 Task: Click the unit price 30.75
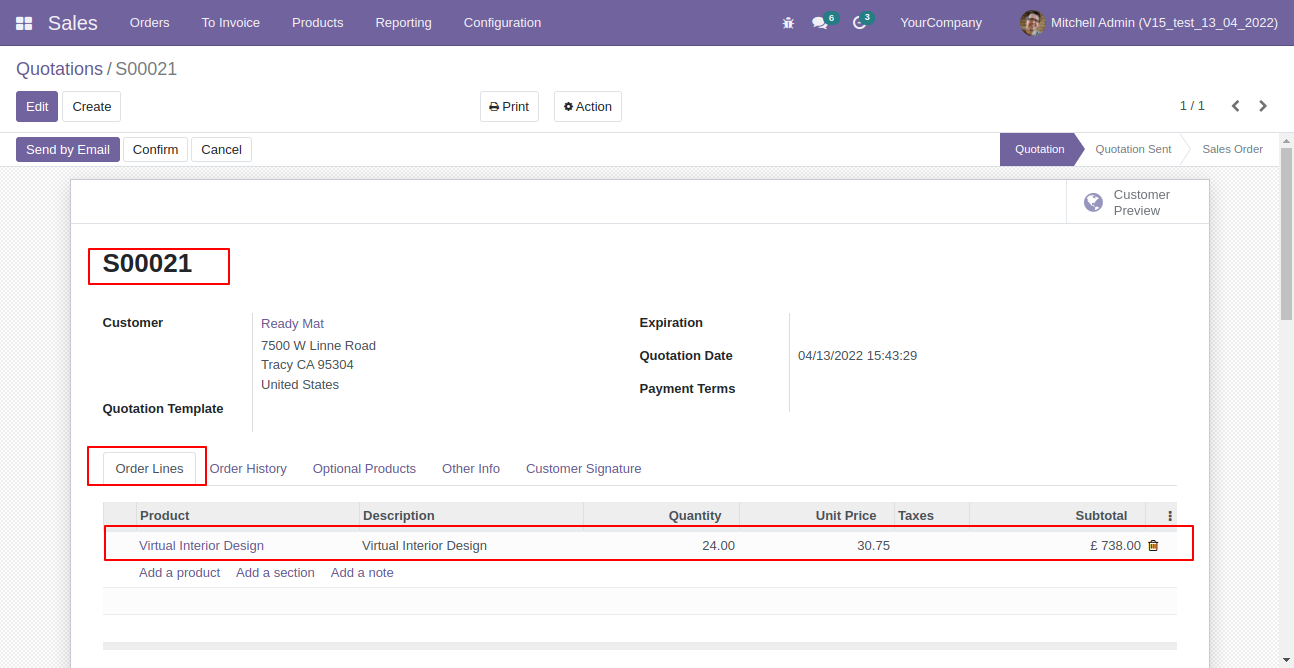[x=873, y=546]
